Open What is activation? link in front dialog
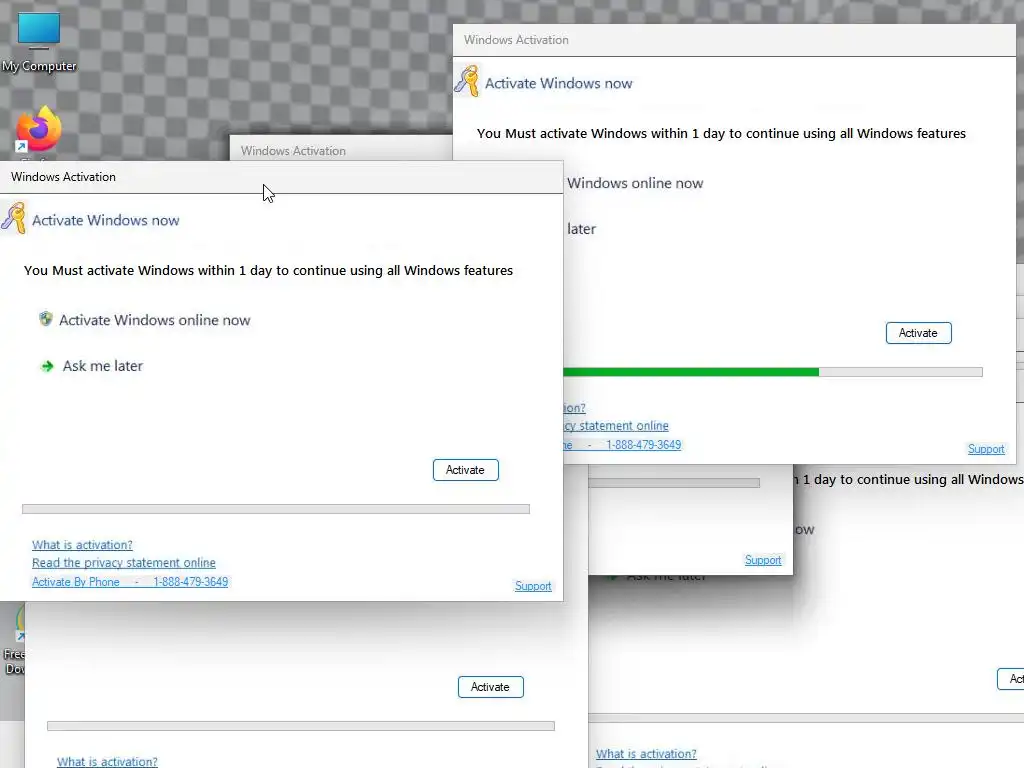This screenshot has height=768, width=1024. (x=82, y=545)
